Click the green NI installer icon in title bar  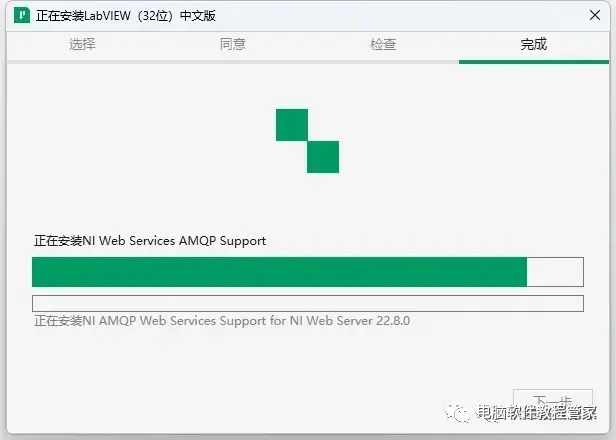click(22, 16)
